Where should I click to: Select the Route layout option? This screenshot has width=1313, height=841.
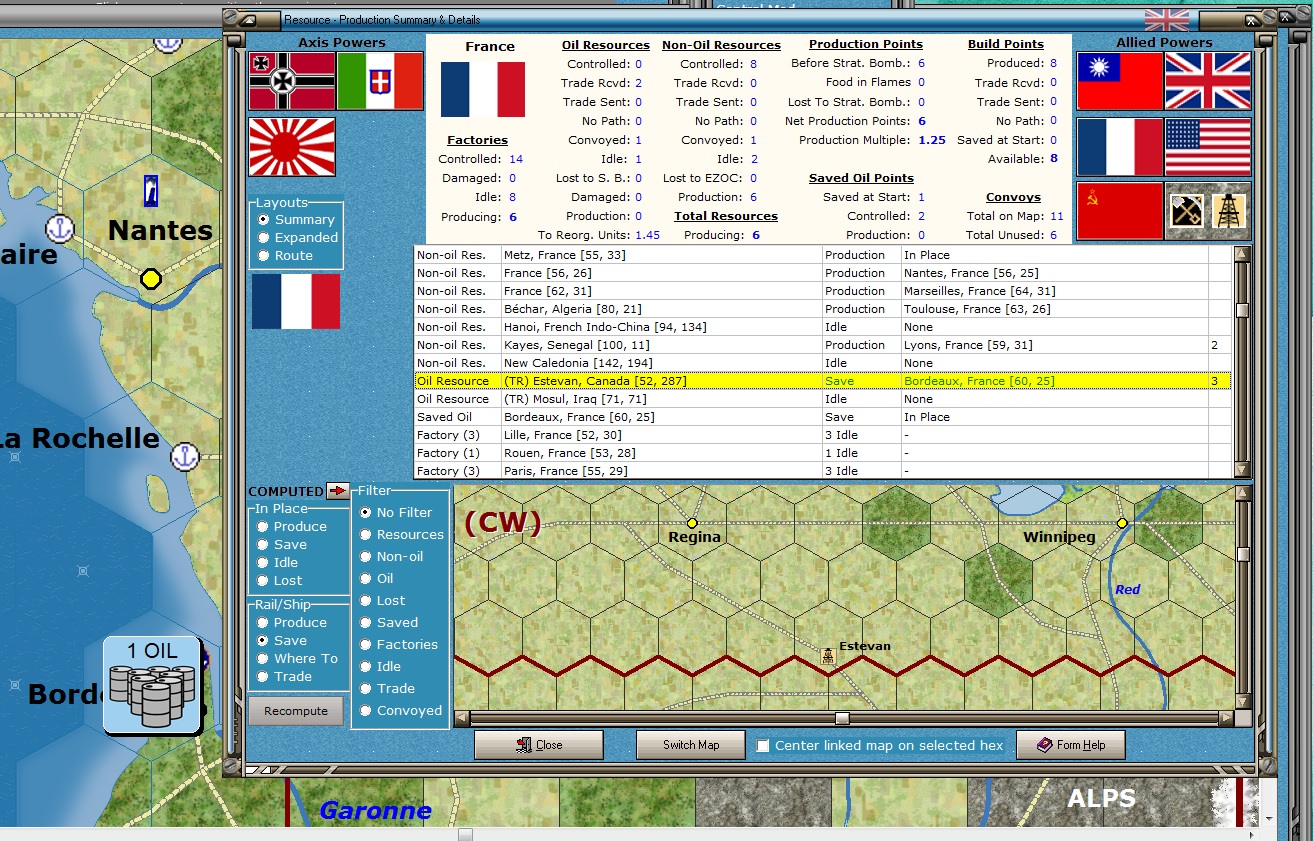pyautogui.click(x=264, y=255)
